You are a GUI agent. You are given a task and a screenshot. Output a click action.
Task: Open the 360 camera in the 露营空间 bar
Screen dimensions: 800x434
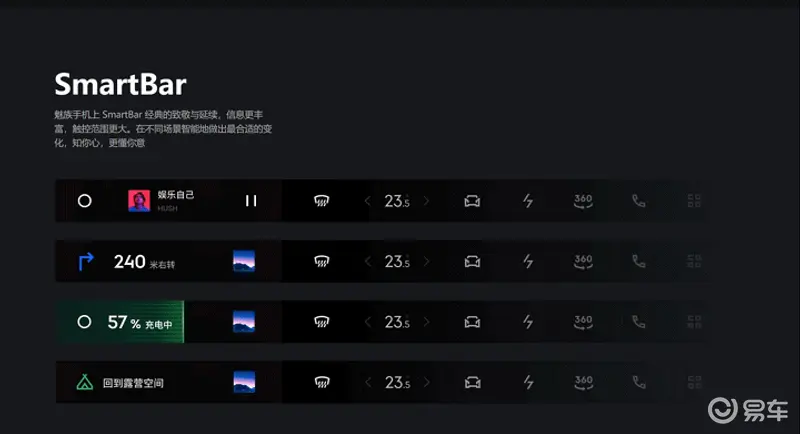[x=583, y=383]
